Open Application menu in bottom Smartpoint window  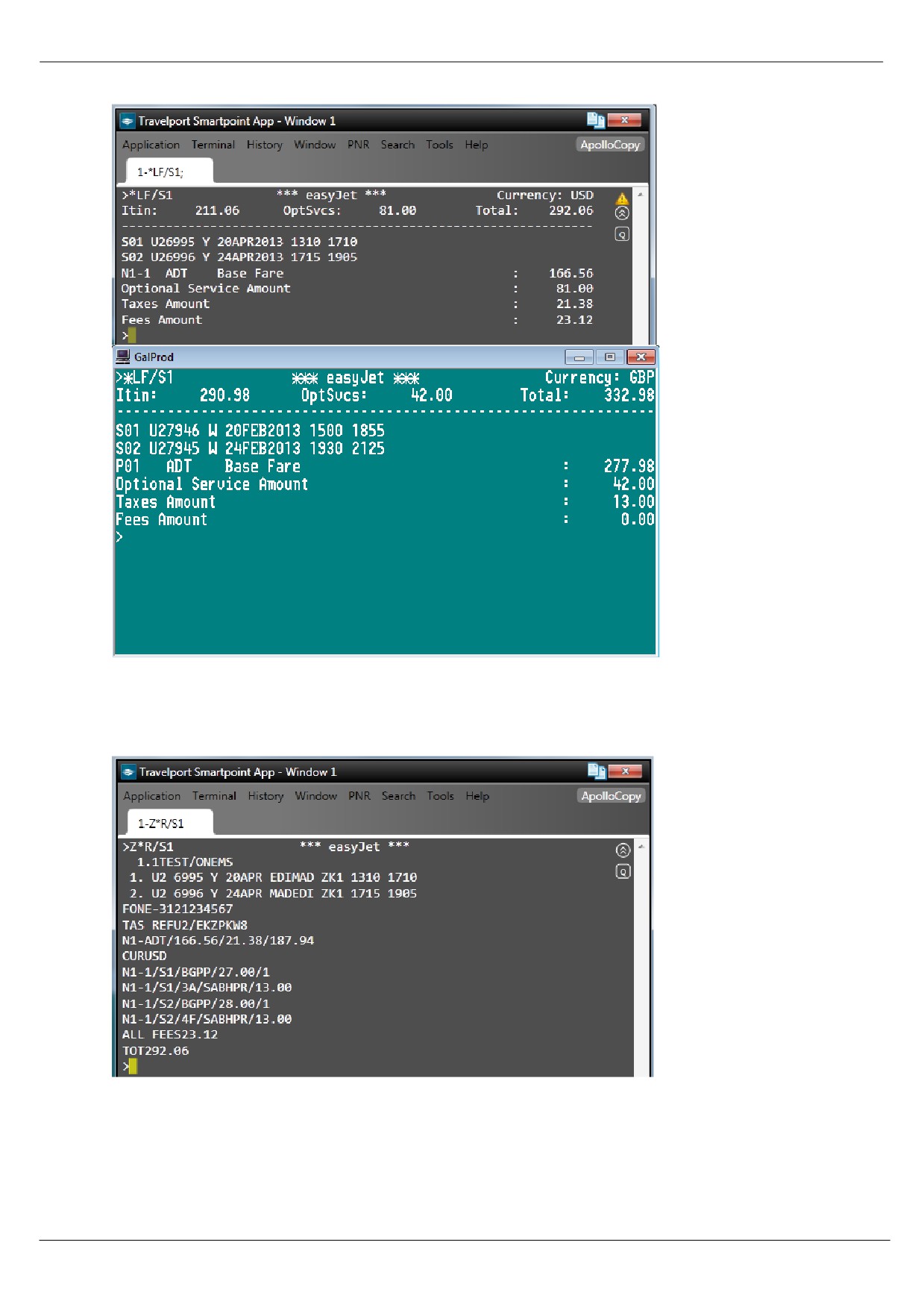point(152,796)
